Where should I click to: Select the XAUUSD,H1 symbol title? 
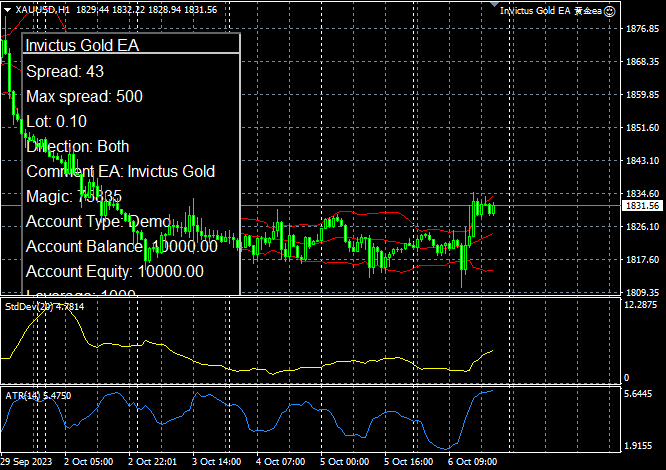click(x=42, y=10)
